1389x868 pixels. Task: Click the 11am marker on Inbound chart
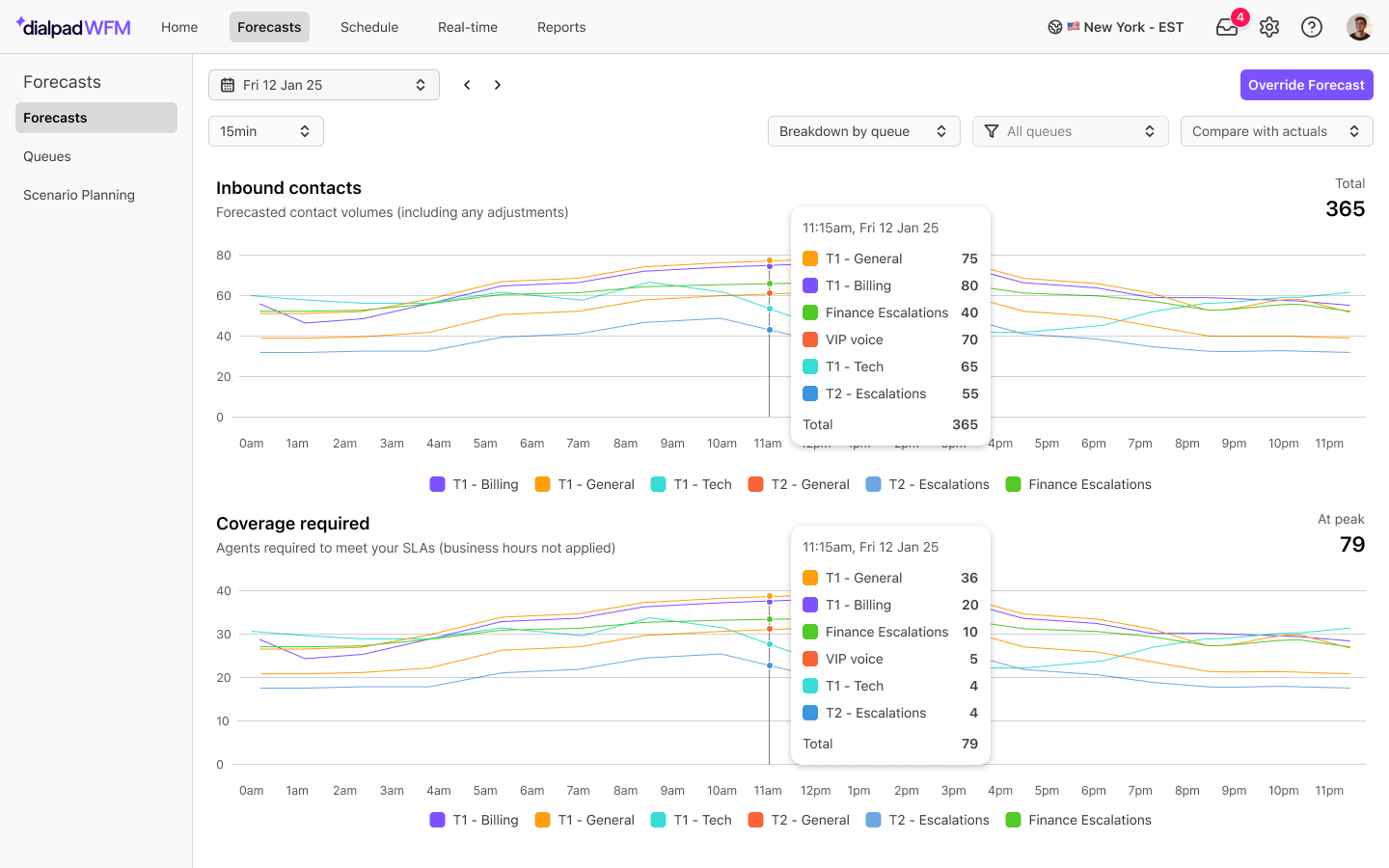click(x=768, y=444)
